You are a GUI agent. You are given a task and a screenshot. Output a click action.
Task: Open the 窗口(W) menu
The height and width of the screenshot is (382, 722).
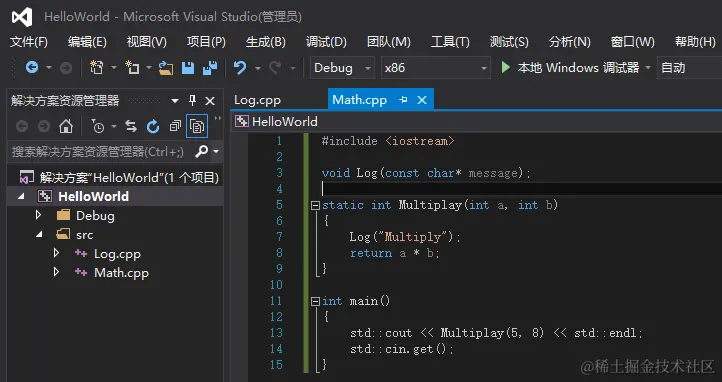(632, 42)
